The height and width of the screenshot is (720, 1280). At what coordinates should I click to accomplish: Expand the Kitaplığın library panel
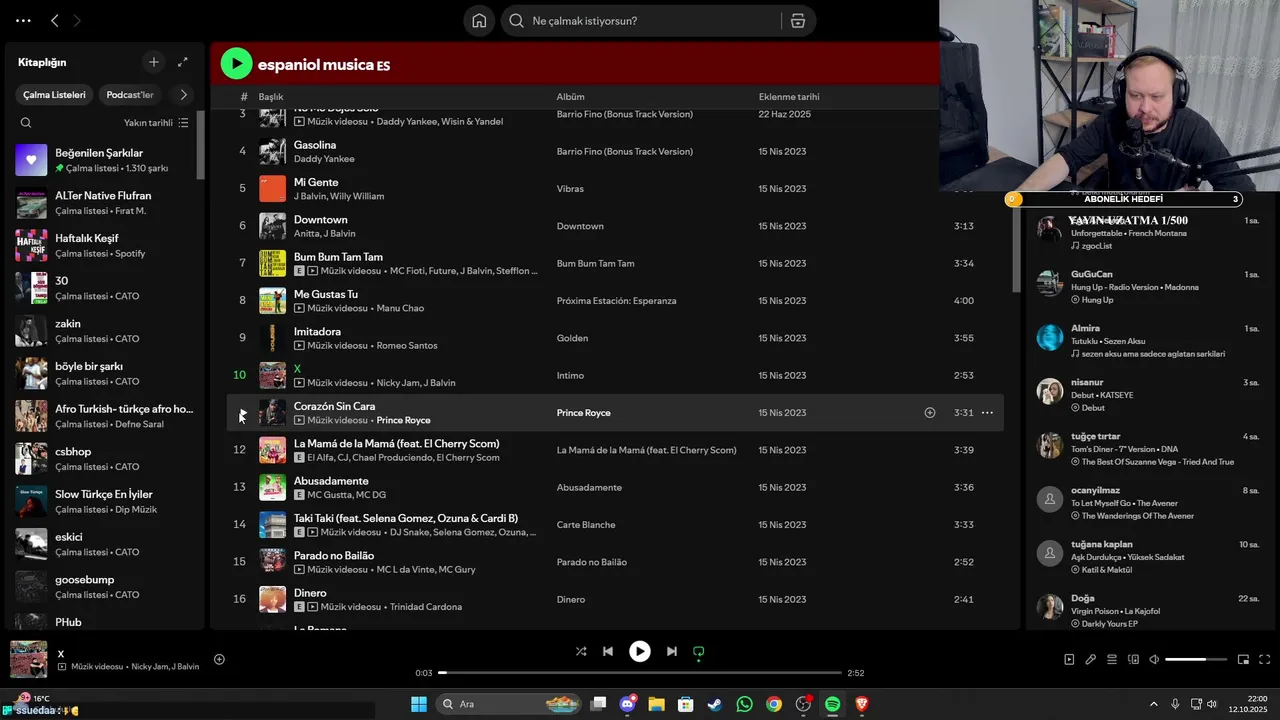(x=182, y=62)
